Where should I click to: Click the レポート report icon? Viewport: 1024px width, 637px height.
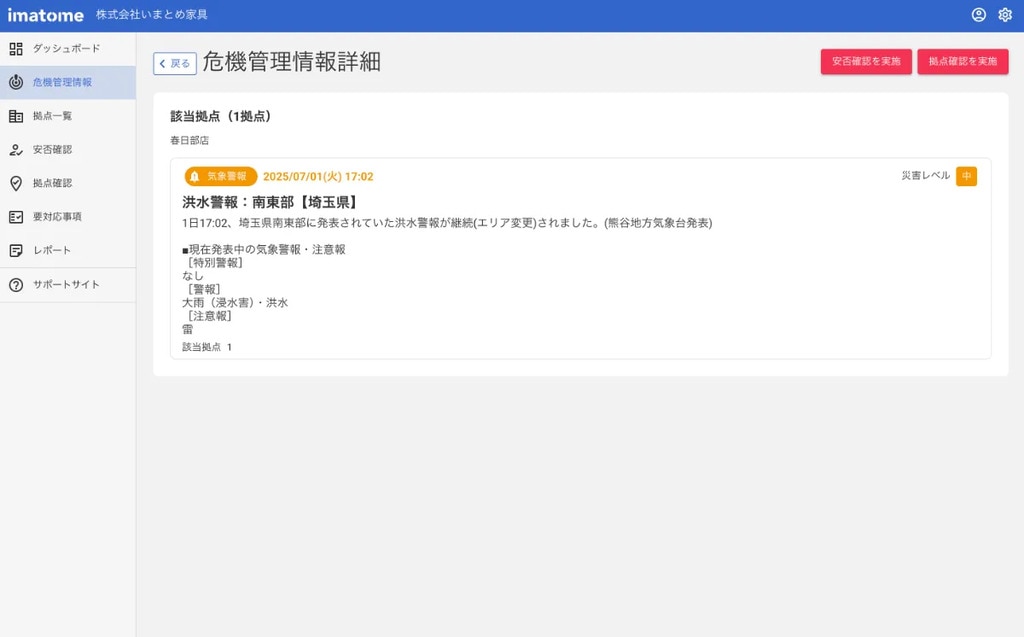pyautogui.click(x=16, y=251)
